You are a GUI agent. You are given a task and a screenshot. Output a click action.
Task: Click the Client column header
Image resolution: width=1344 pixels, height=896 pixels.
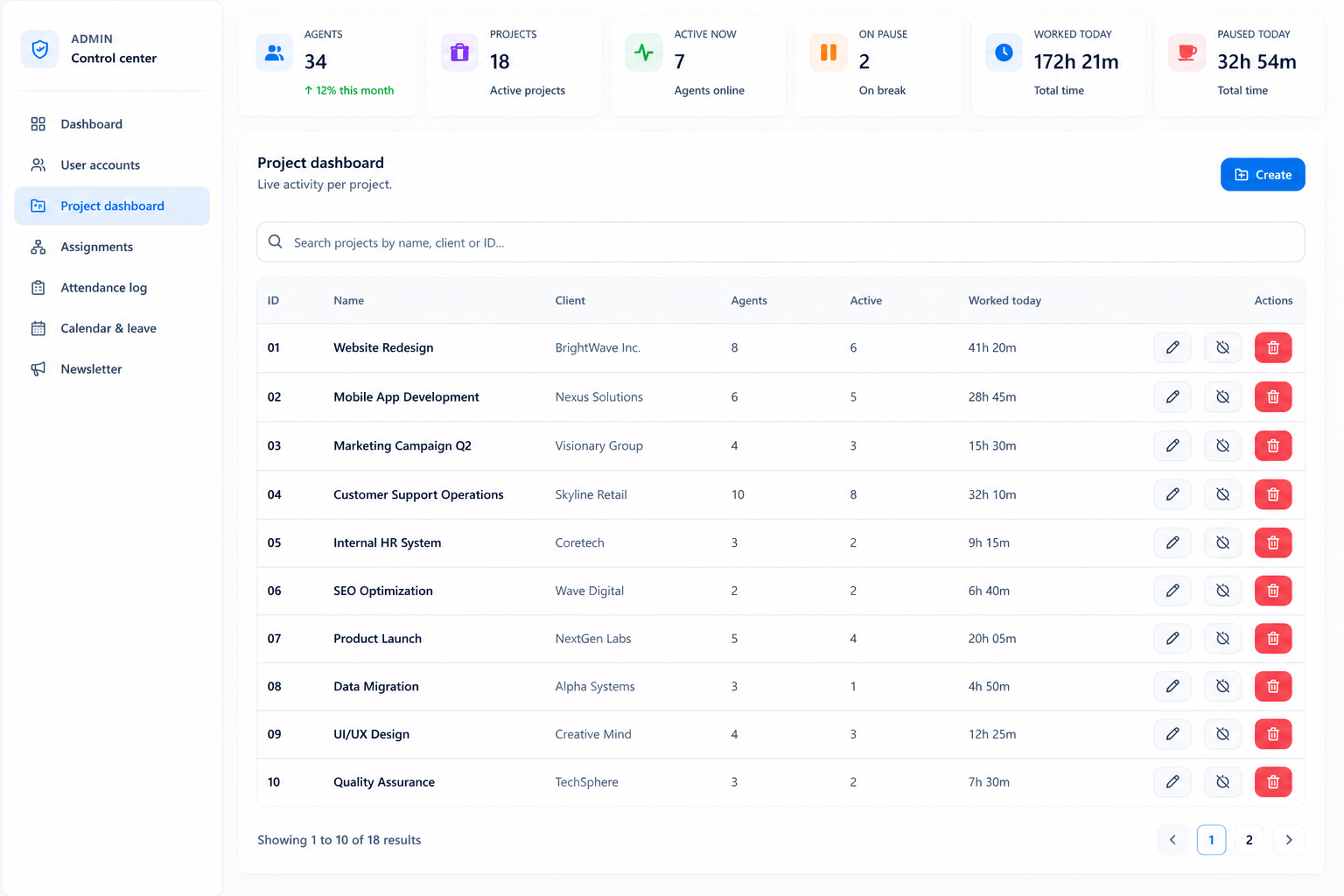(570, 300)
